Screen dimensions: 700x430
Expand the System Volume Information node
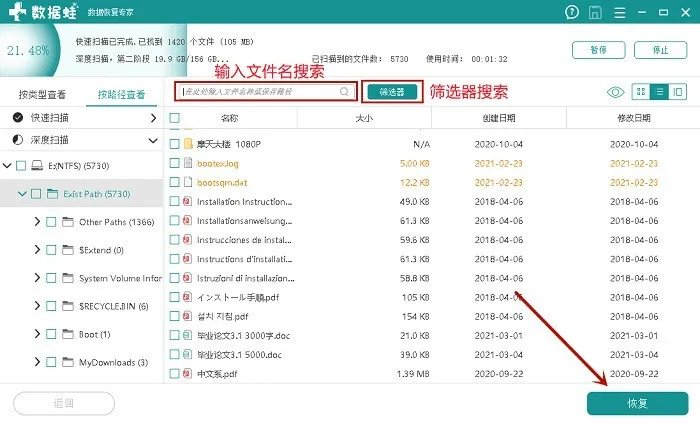pyautogui.click(x=37, y=278)
